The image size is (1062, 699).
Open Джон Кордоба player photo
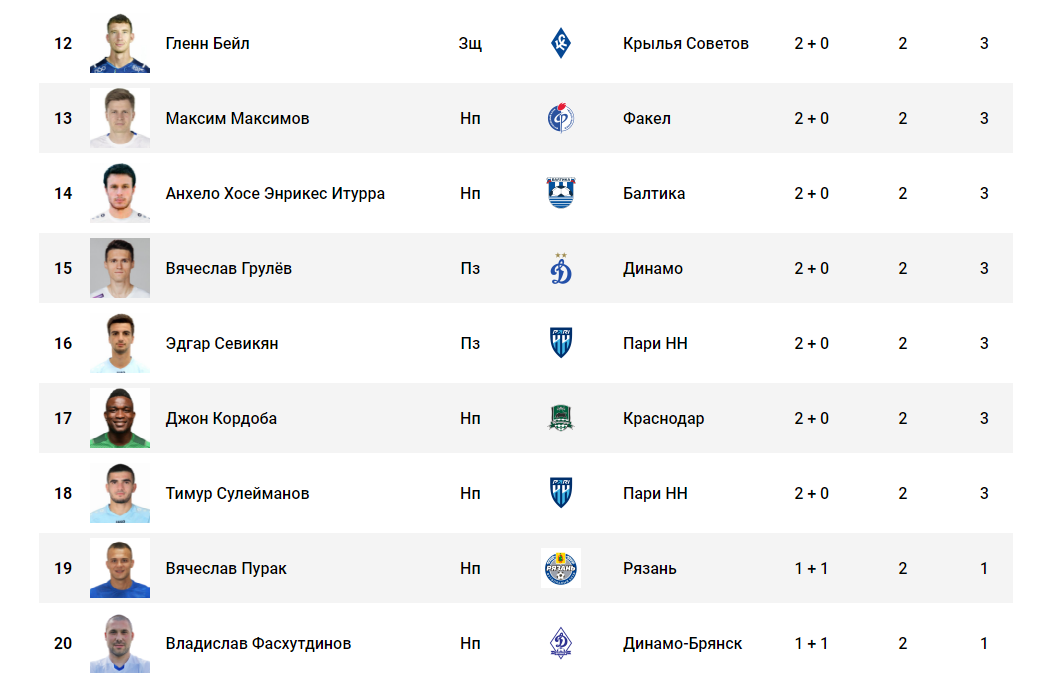[x=120, y=418]
